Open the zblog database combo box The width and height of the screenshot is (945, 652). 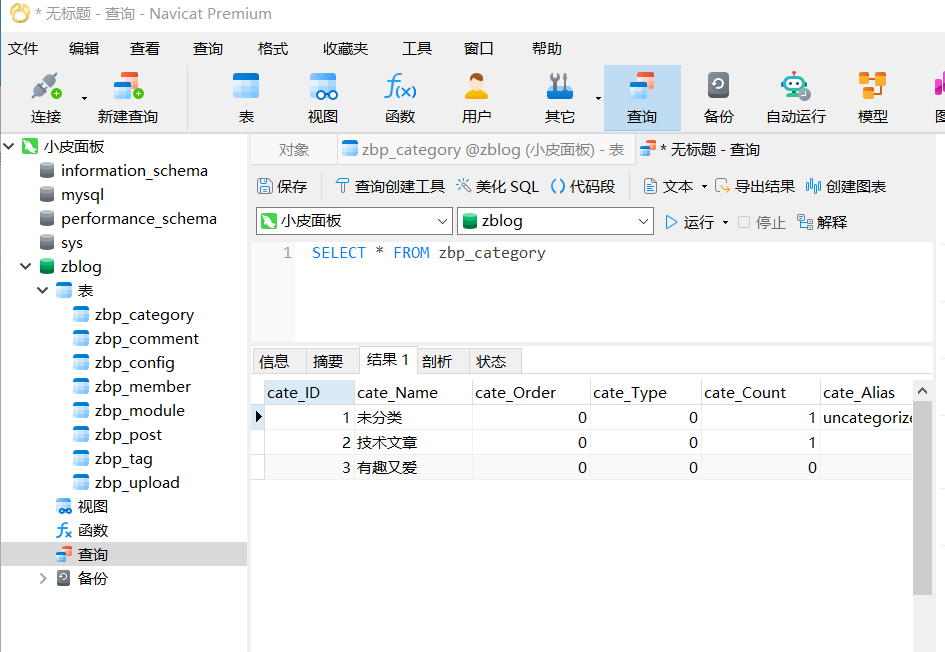pos(555,221)
